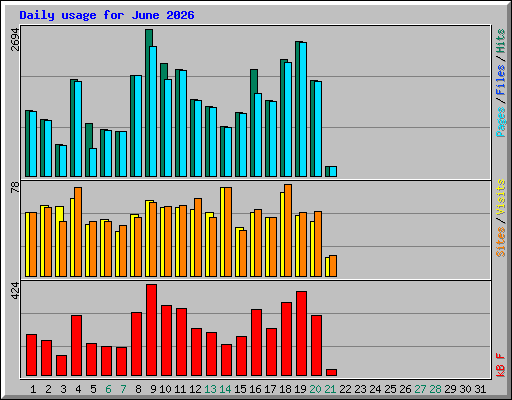Click day 1 on the x-axis
Screen dimensions: 512x400
33,389
